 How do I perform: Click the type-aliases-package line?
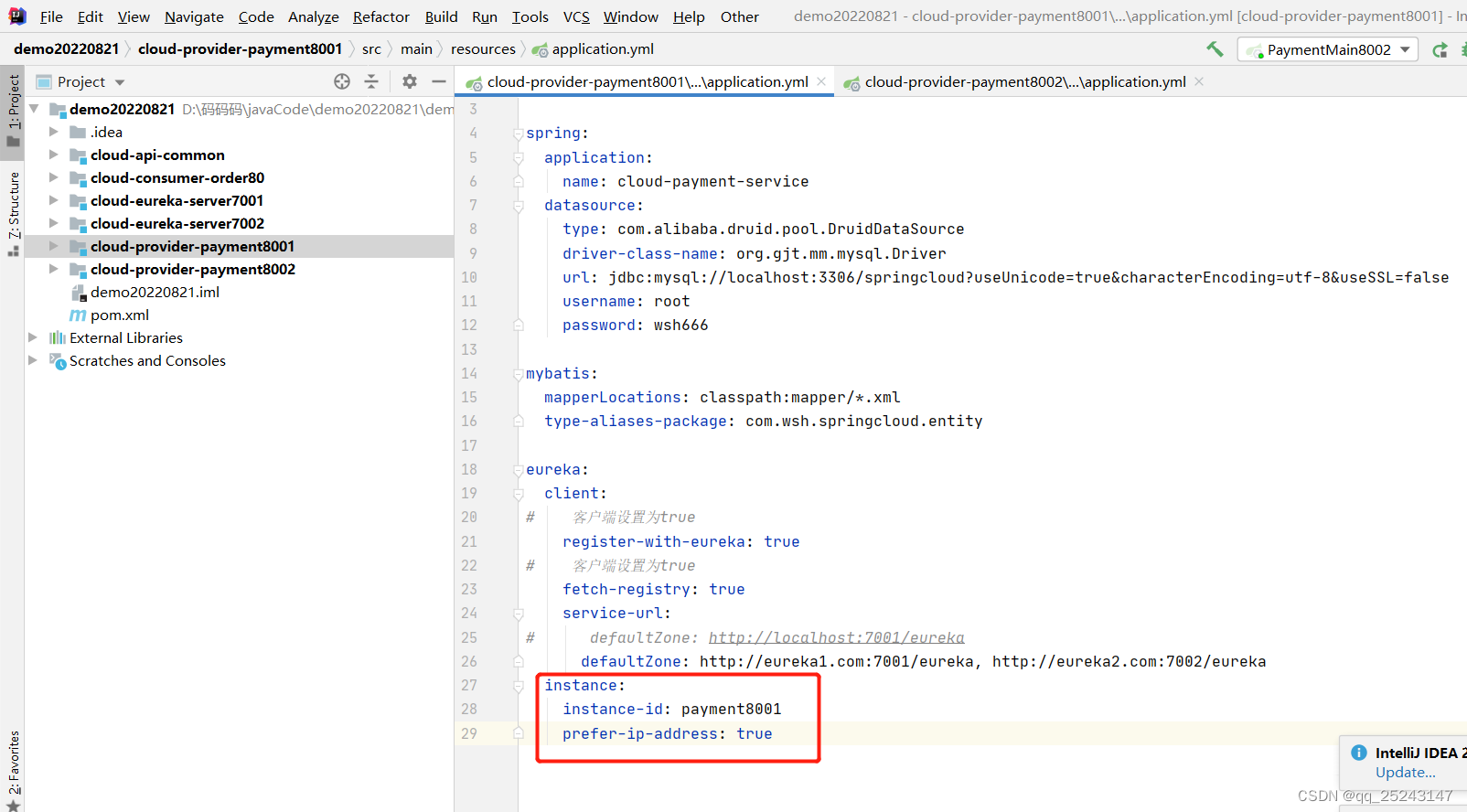pos(763,421)
